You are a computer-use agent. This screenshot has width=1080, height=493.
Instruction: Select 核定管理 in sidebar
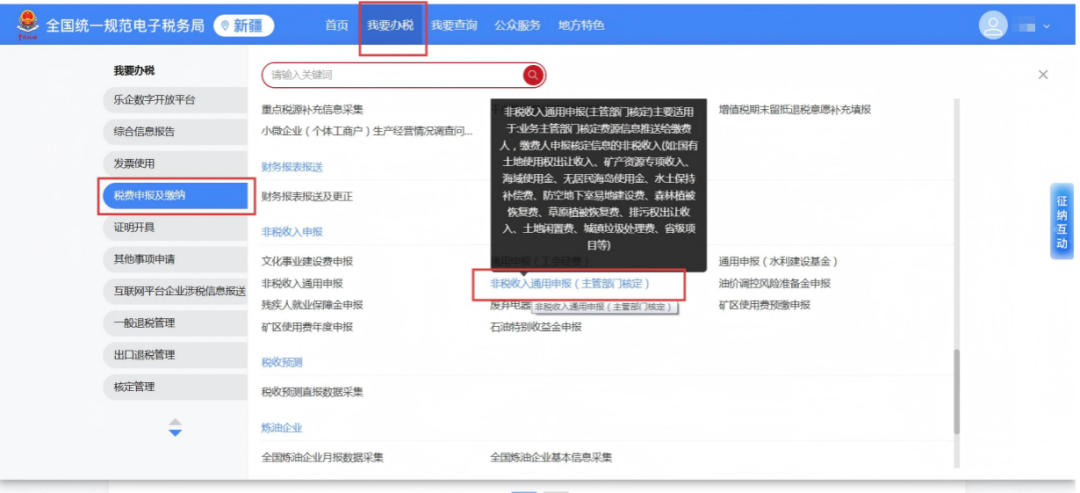coord(175,387)
